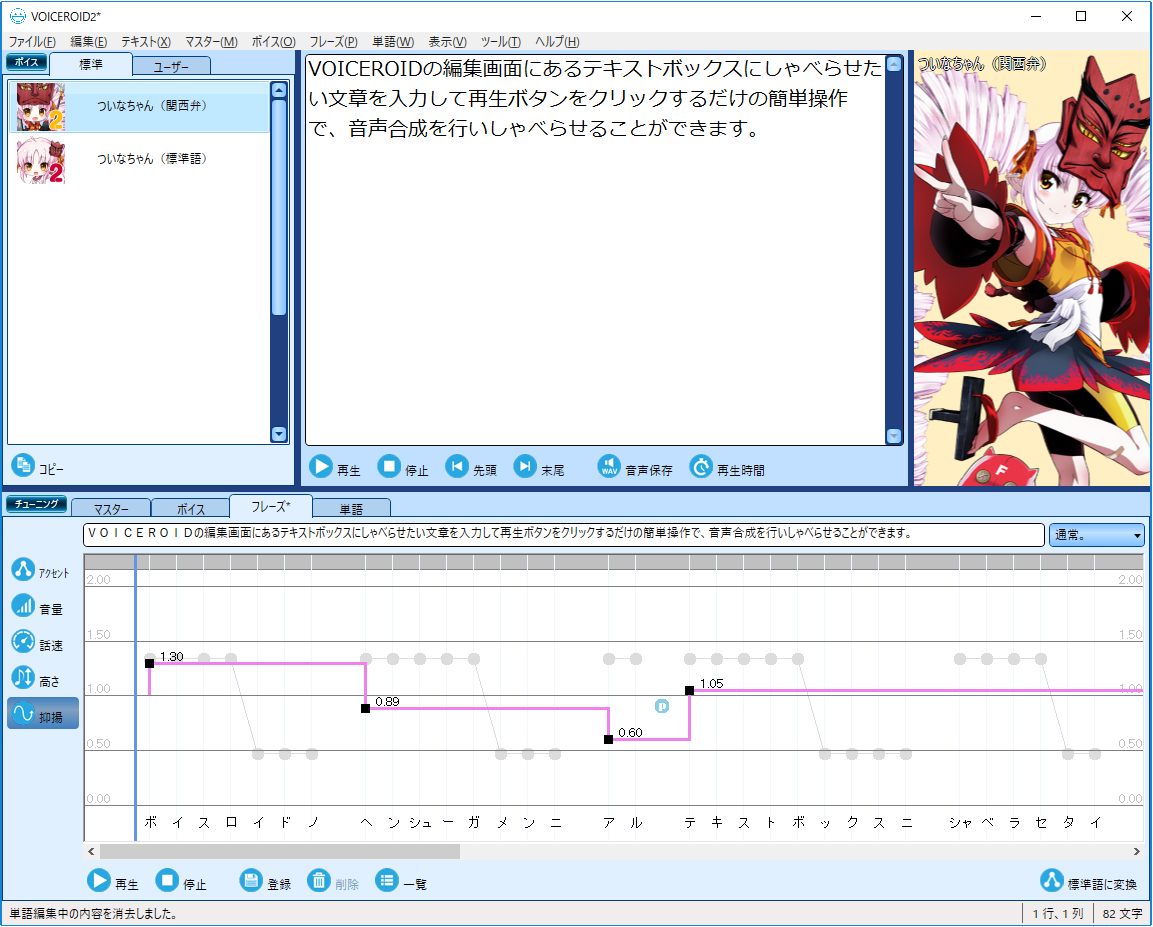1153x927 pixels.
Task: Click the graph's horizontal scrollbar thumb
Action: [279, 851]
